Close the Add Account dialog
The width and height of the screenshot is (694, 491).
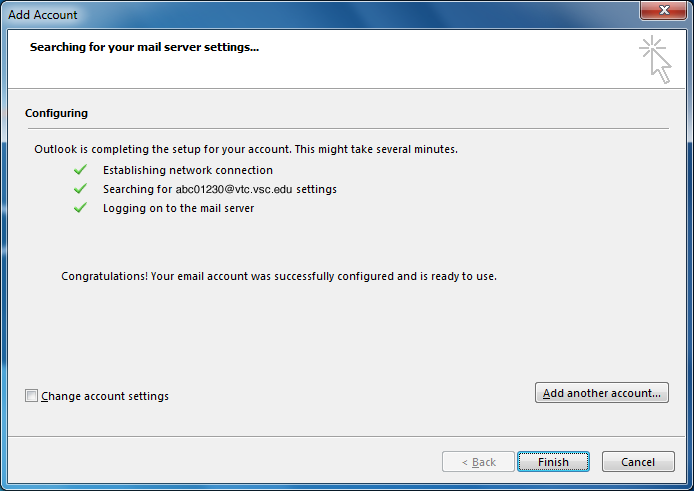pos(664,10)
